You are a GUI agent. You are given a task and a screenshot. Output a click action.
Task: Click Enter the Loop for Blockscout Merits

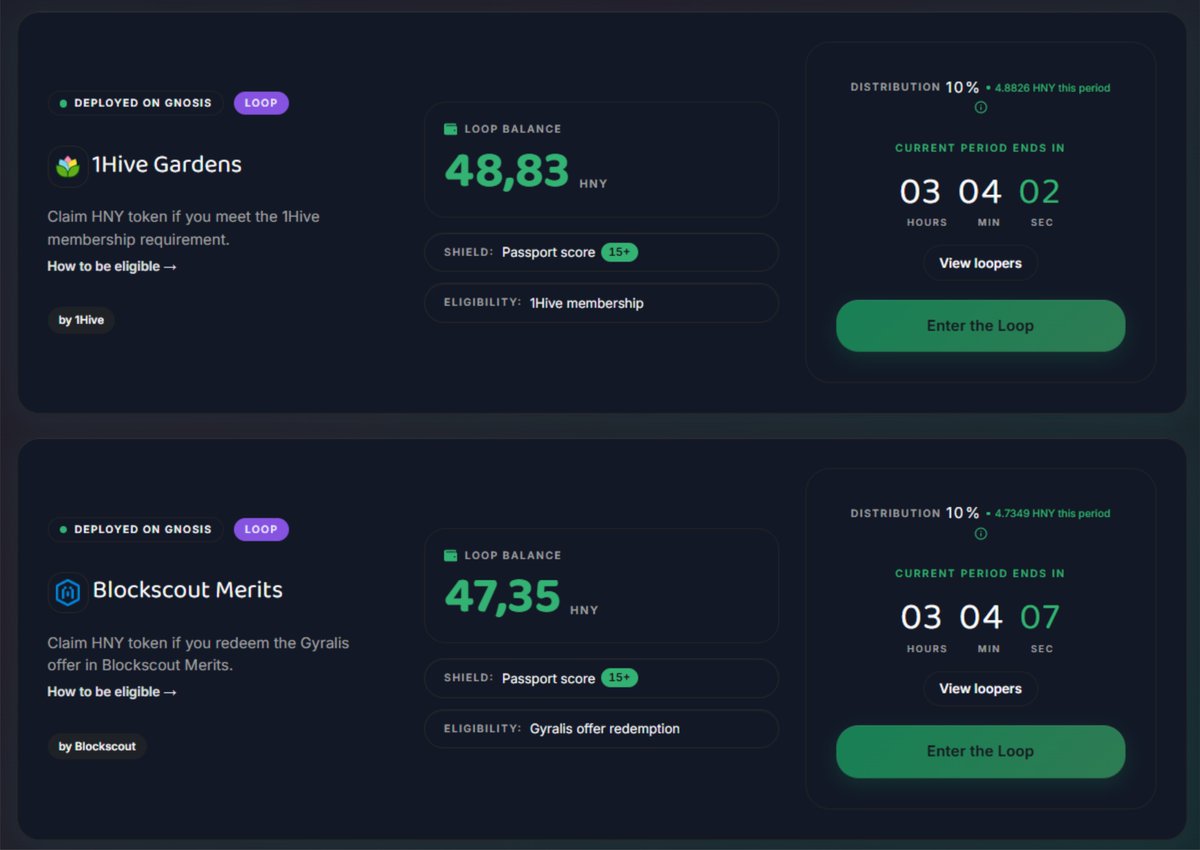point(980,751)
